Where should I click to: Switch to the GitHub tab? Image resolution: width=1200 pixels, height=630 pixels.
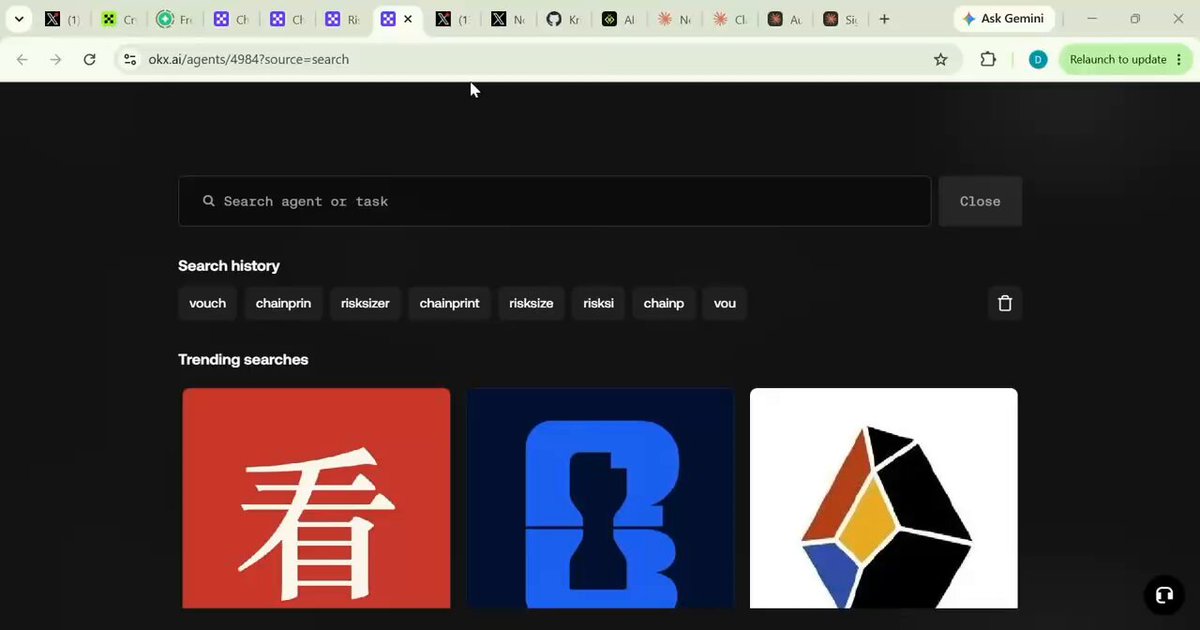tap(563, 19)
